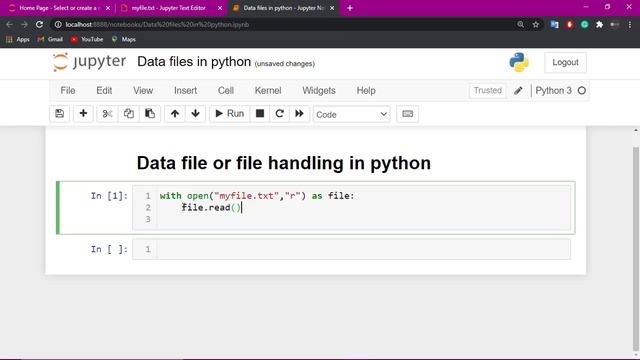This screenshot has width=640, height=360.
Task: Restart the kernel icon
Action: click(x=280, y=113)
